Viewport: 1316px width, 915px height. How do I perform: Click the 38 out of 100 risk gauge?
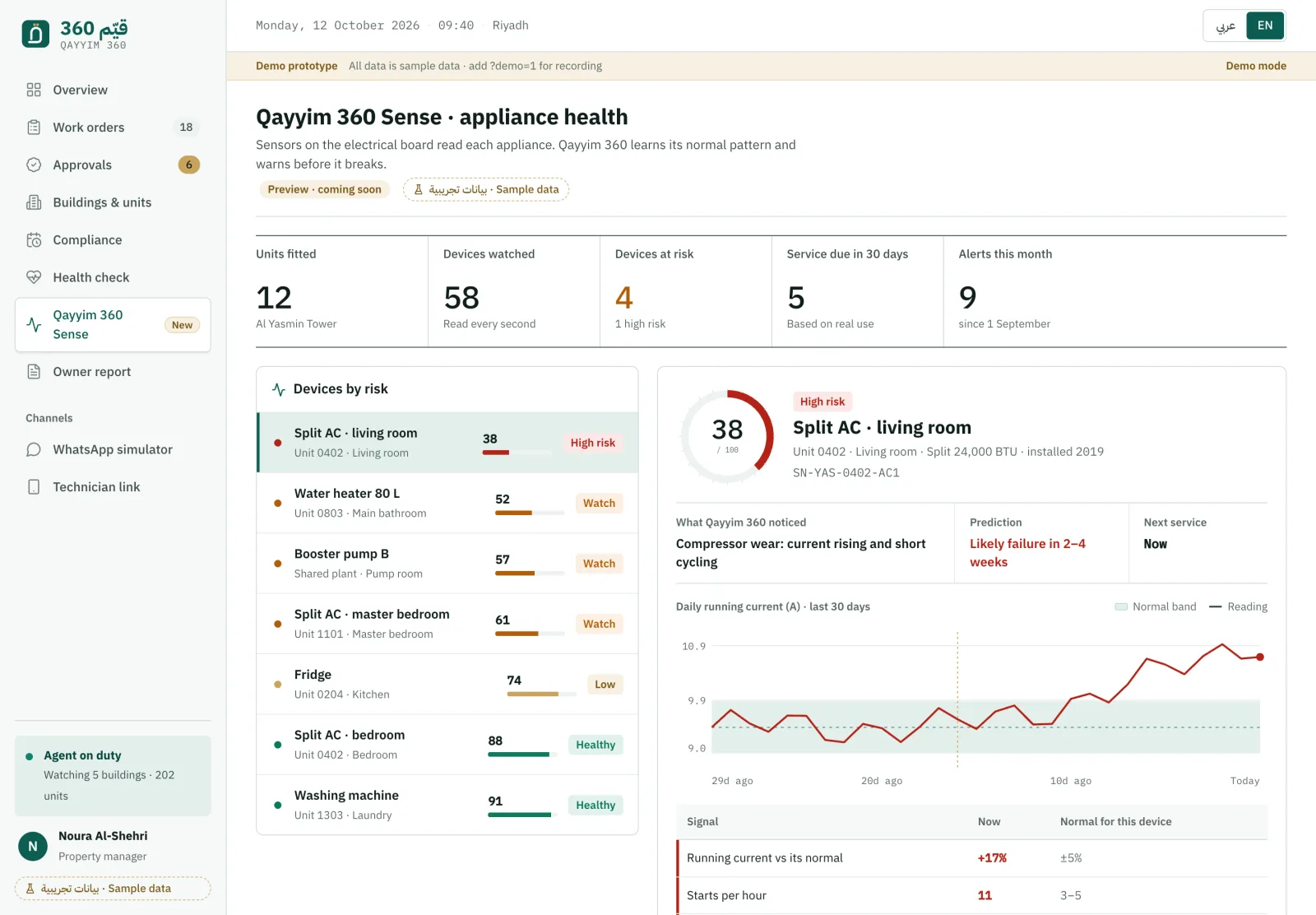[x=727, y=436]
